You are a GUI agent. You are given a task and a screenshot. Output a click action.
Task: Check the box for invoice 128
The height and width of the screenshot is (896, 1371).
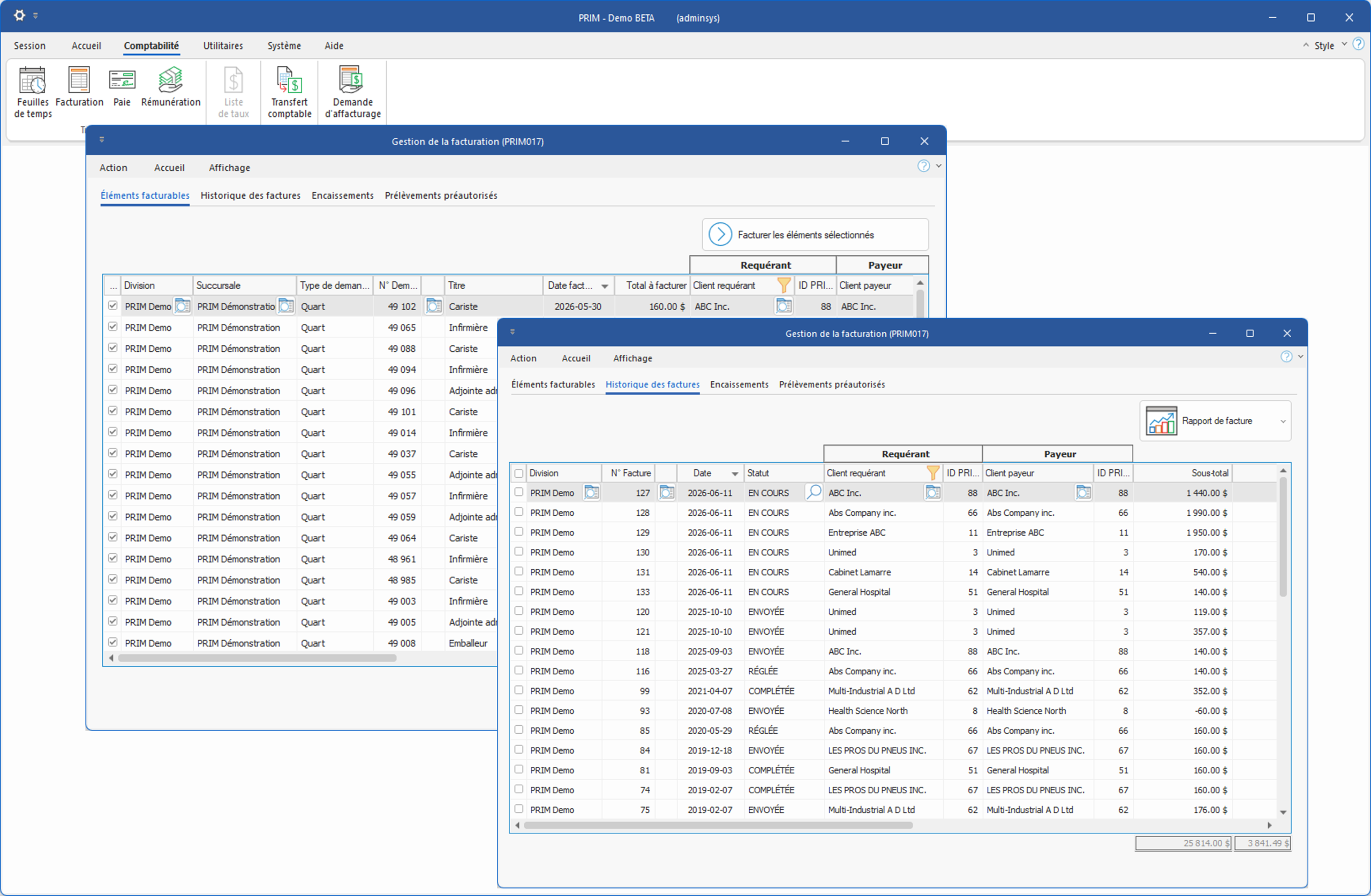[518, 511]
